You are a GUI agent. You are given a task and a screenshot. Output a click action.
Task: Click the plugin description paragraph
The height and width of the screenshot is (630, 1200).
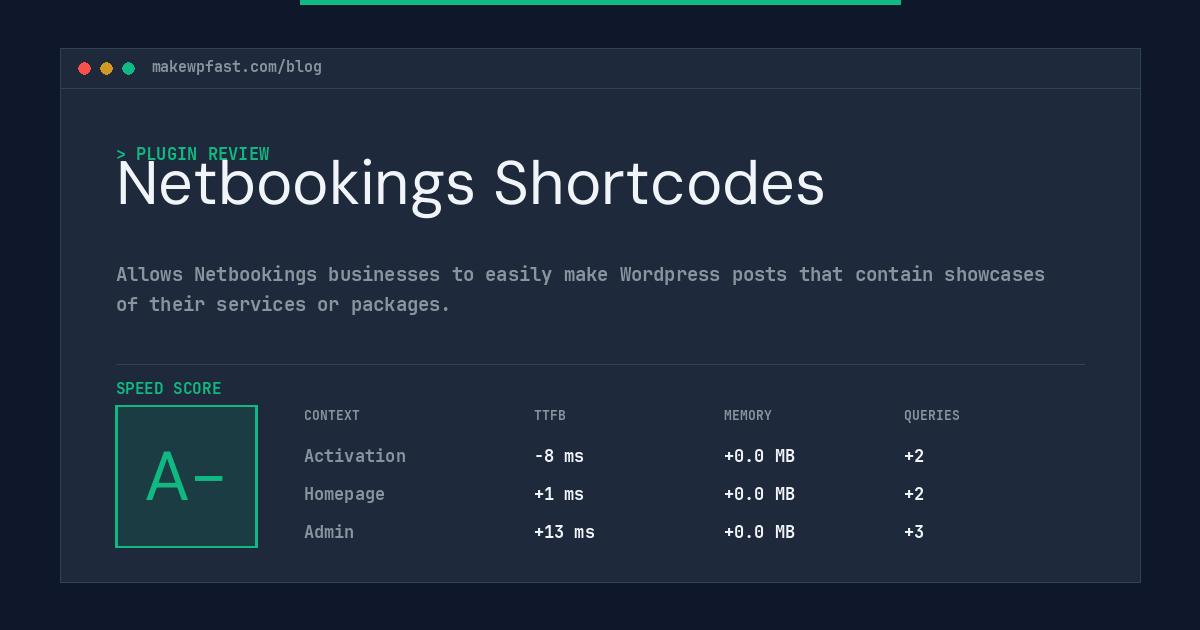click(x=580, y=289)
